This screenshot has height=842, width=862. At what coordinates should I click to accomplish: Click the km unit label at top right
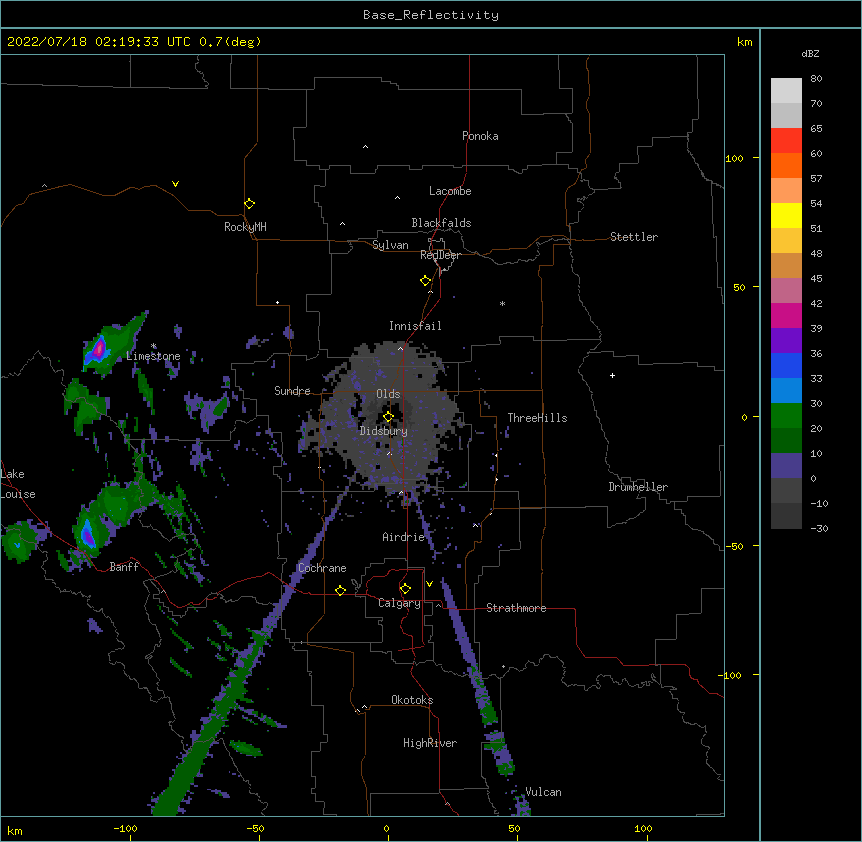[x=744, y=42]
